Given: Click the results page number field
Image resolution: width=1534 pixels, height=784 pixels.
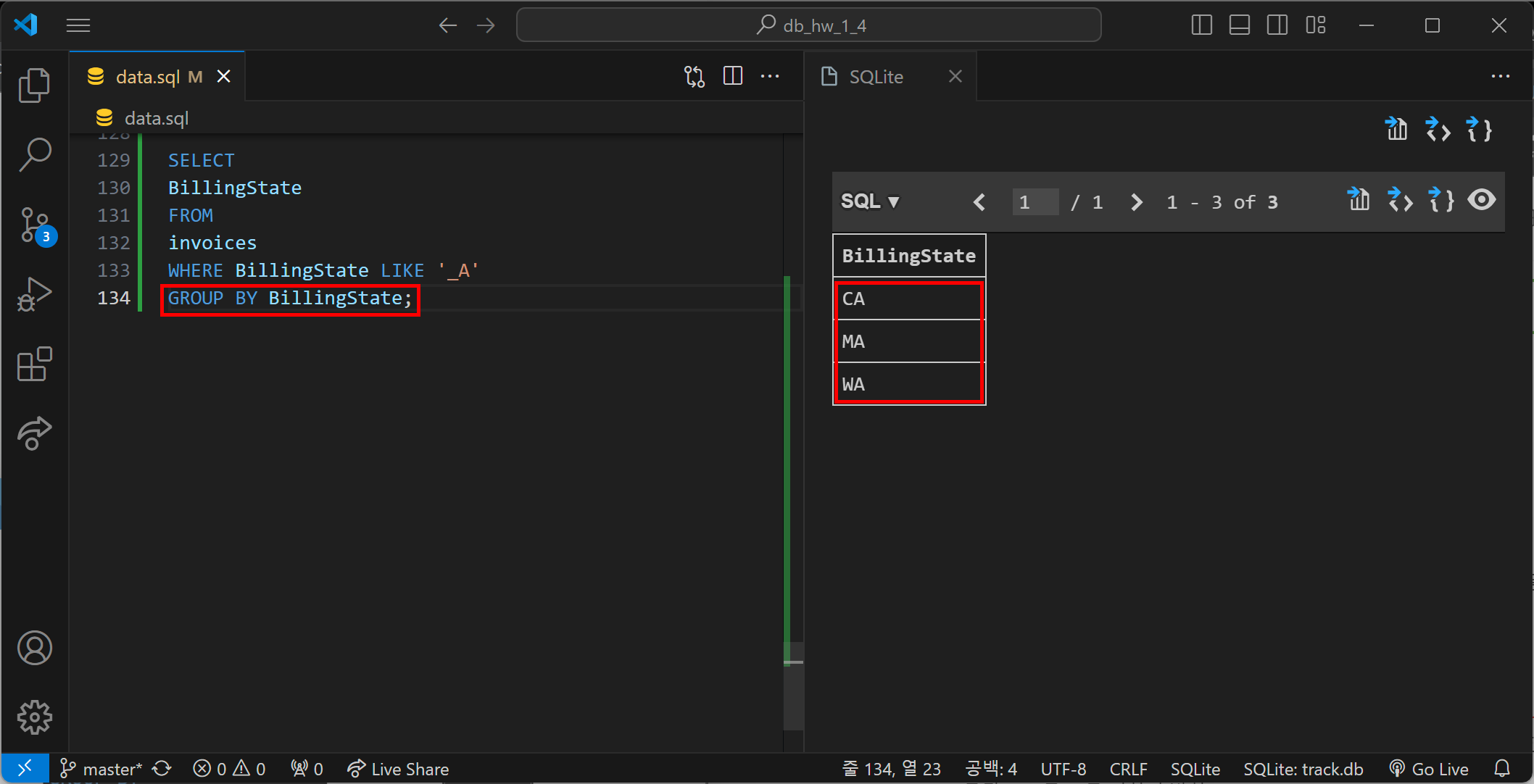Looking at the screenshot, I should (1035, 202).
